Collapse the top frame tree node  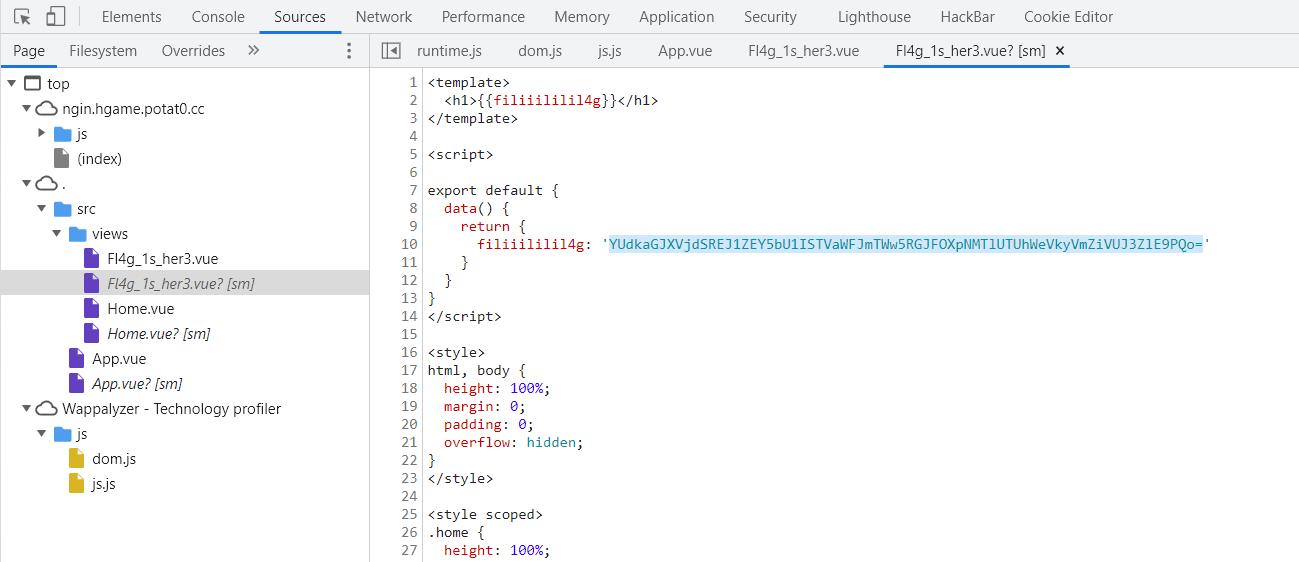tap(11, 84)
